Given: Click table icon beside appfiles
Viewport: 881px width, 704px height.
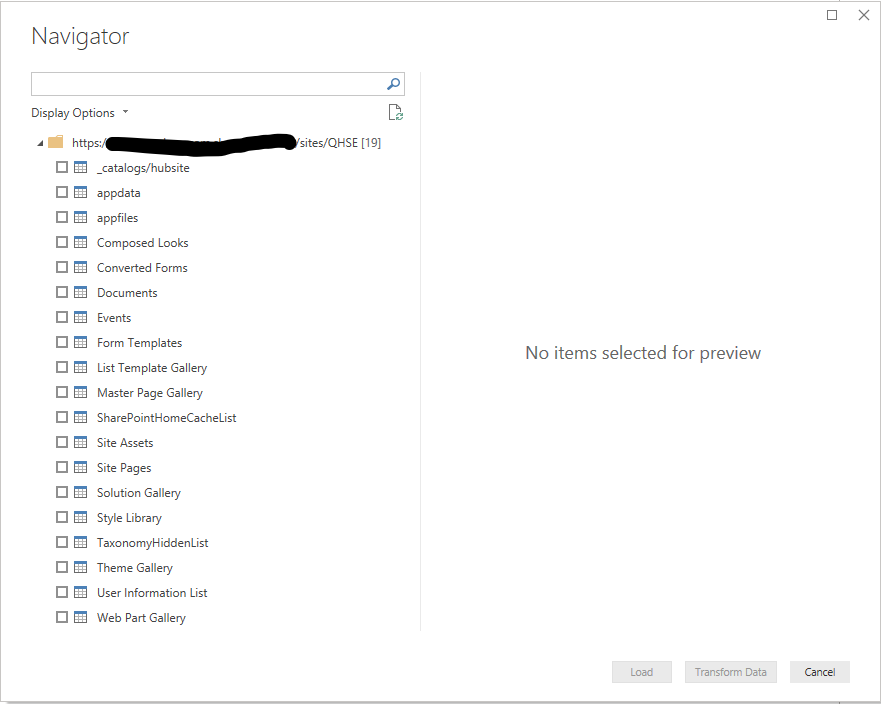Looking at the screenshot, I should [x=81, y=217].
